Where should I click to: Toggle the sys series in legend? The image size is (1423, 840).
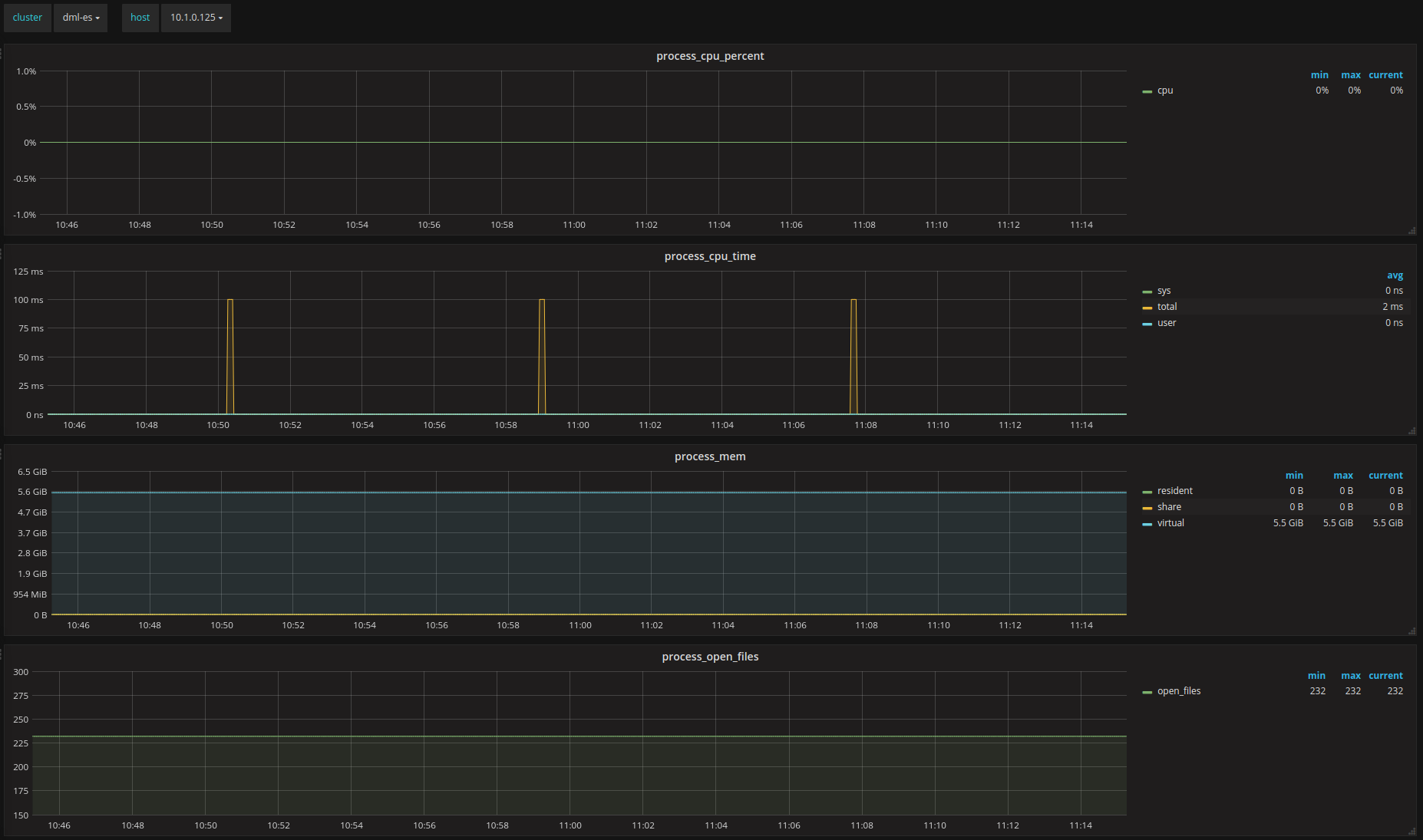tap(1164, 291)
